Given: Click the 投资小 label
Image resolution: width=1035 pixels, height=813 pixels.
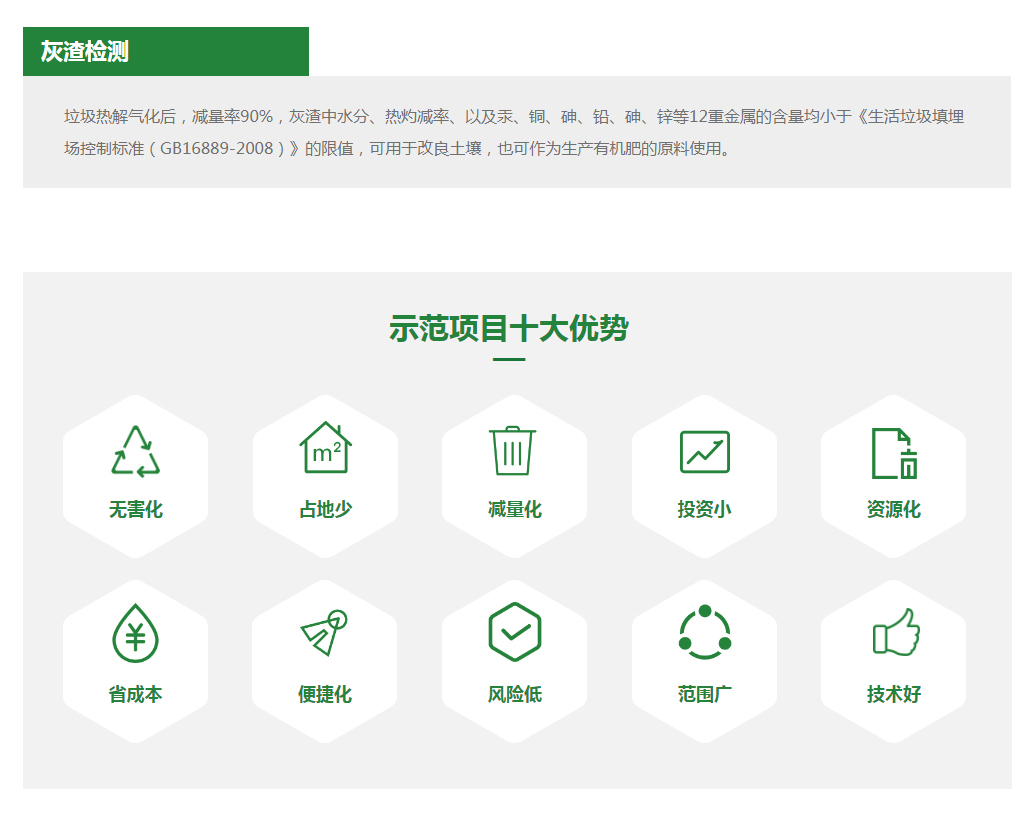Looking at the screenshot, I should point(704,510).
